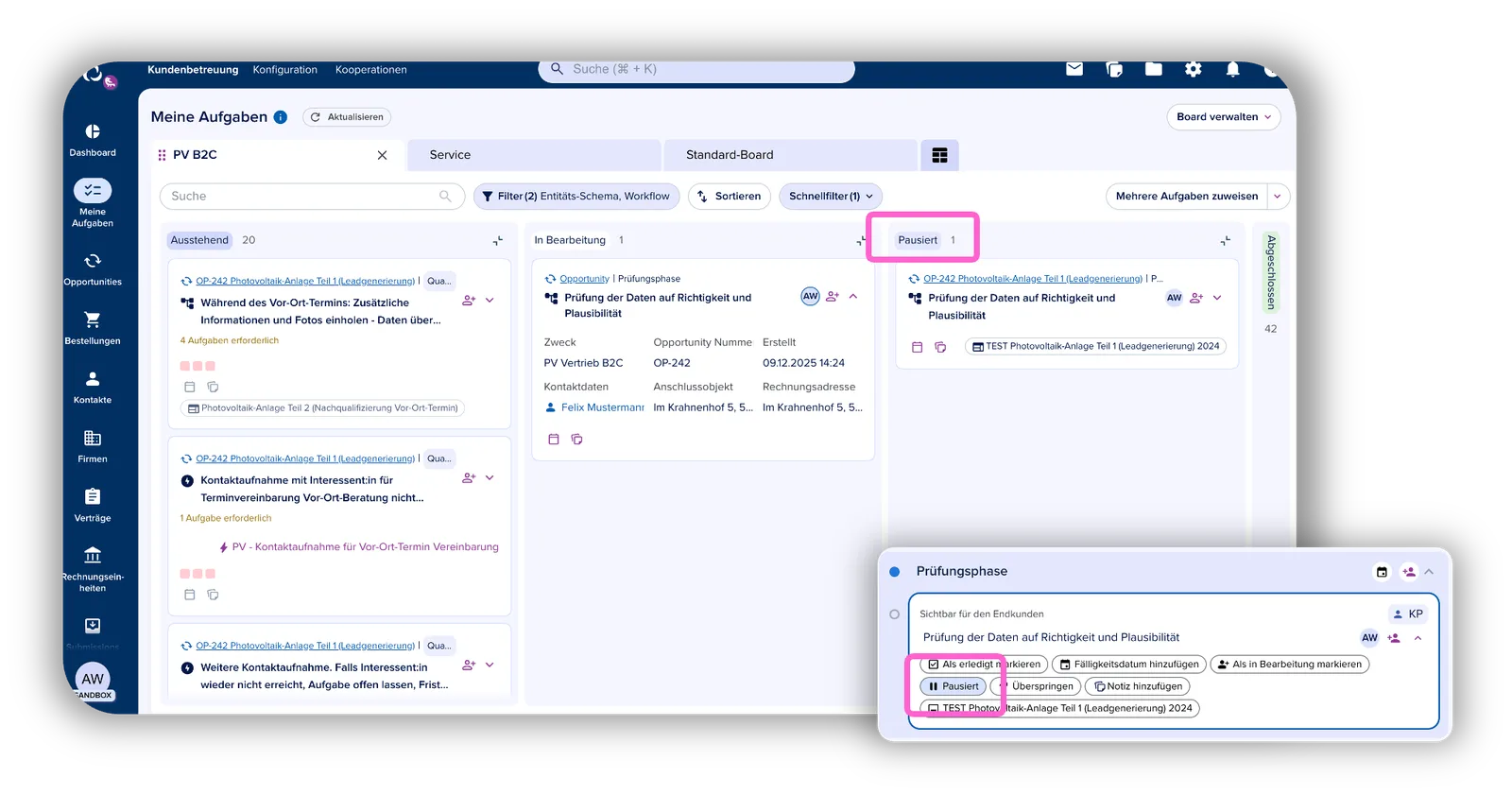Open the mail envelope icon in the top bar
The width and height of the screenshot is (1512, 795).
coord(1074,69)
